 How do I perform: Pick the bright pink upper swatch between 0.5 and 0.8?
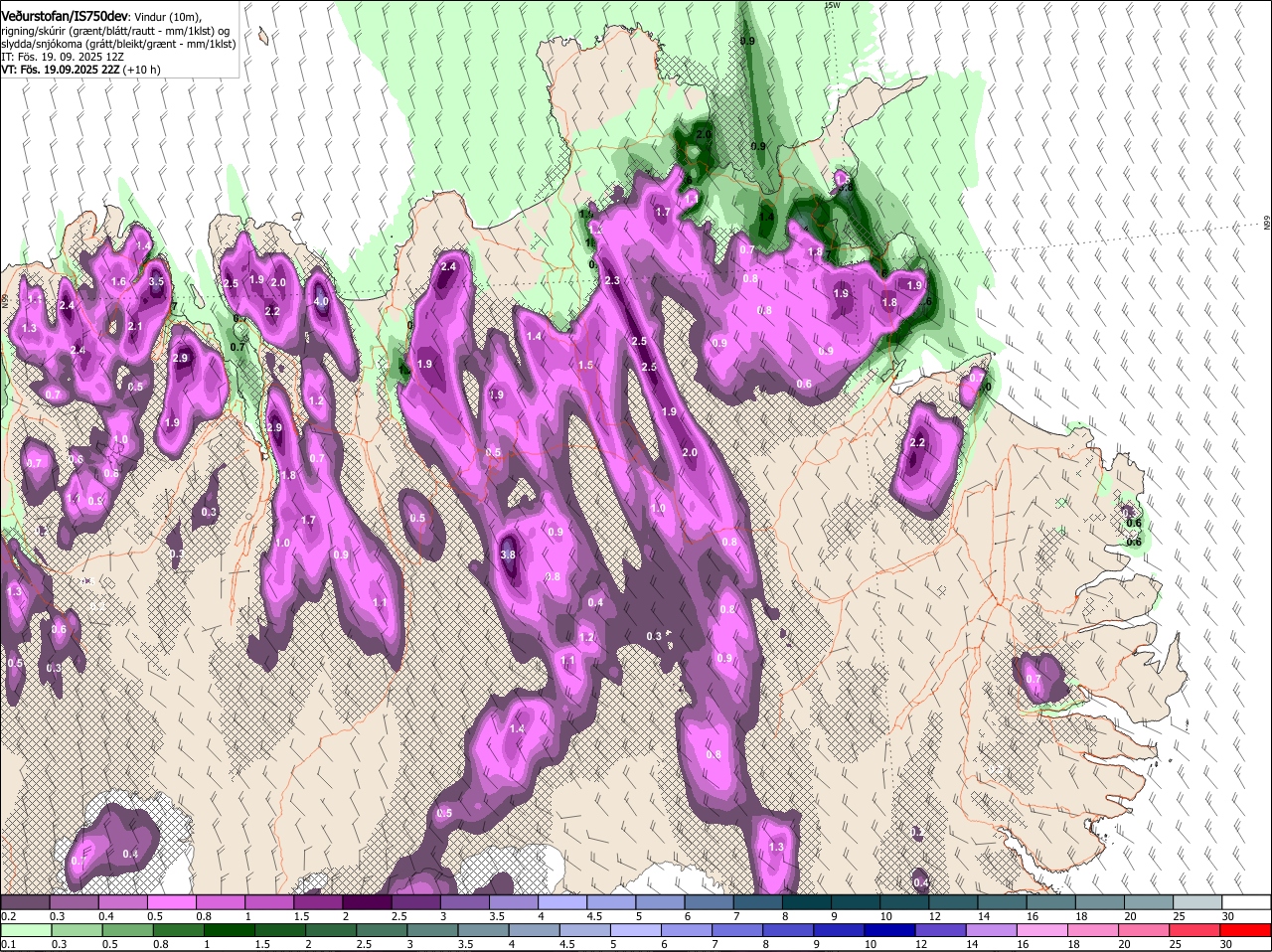click(x=171, y=901)
